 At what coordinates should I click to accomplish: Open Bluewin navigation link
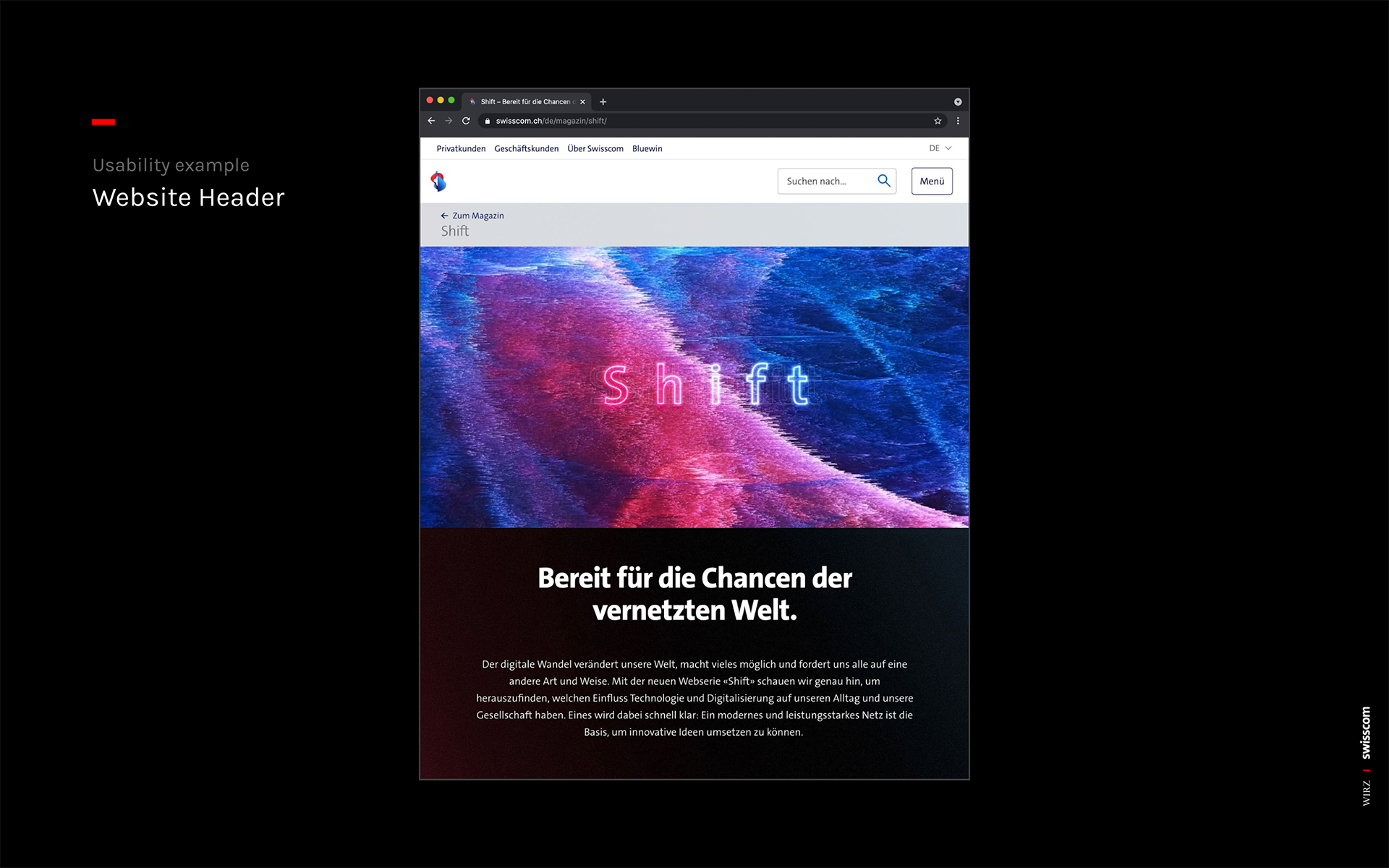(647, 148)
